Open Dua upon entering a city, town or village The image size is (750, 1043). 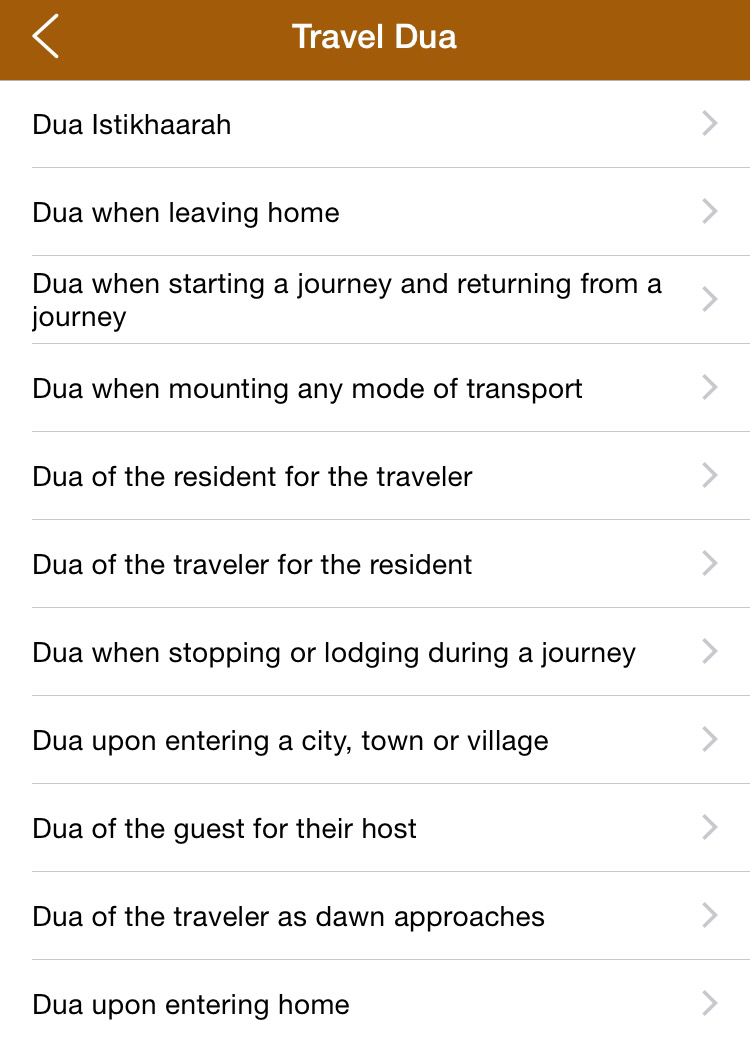point(290,741)
